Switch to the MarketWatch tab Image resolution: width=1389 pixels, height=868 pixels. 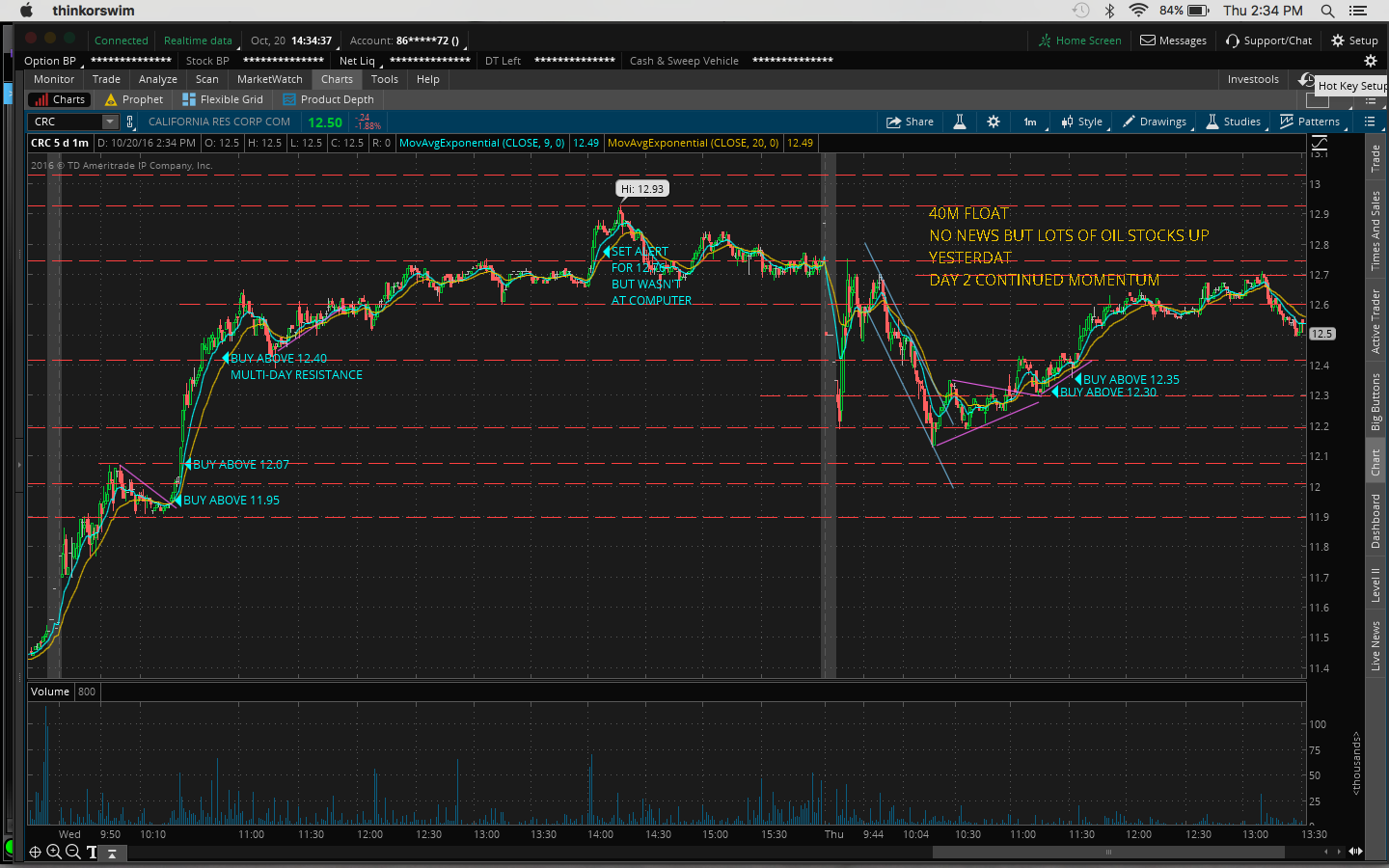269,79
